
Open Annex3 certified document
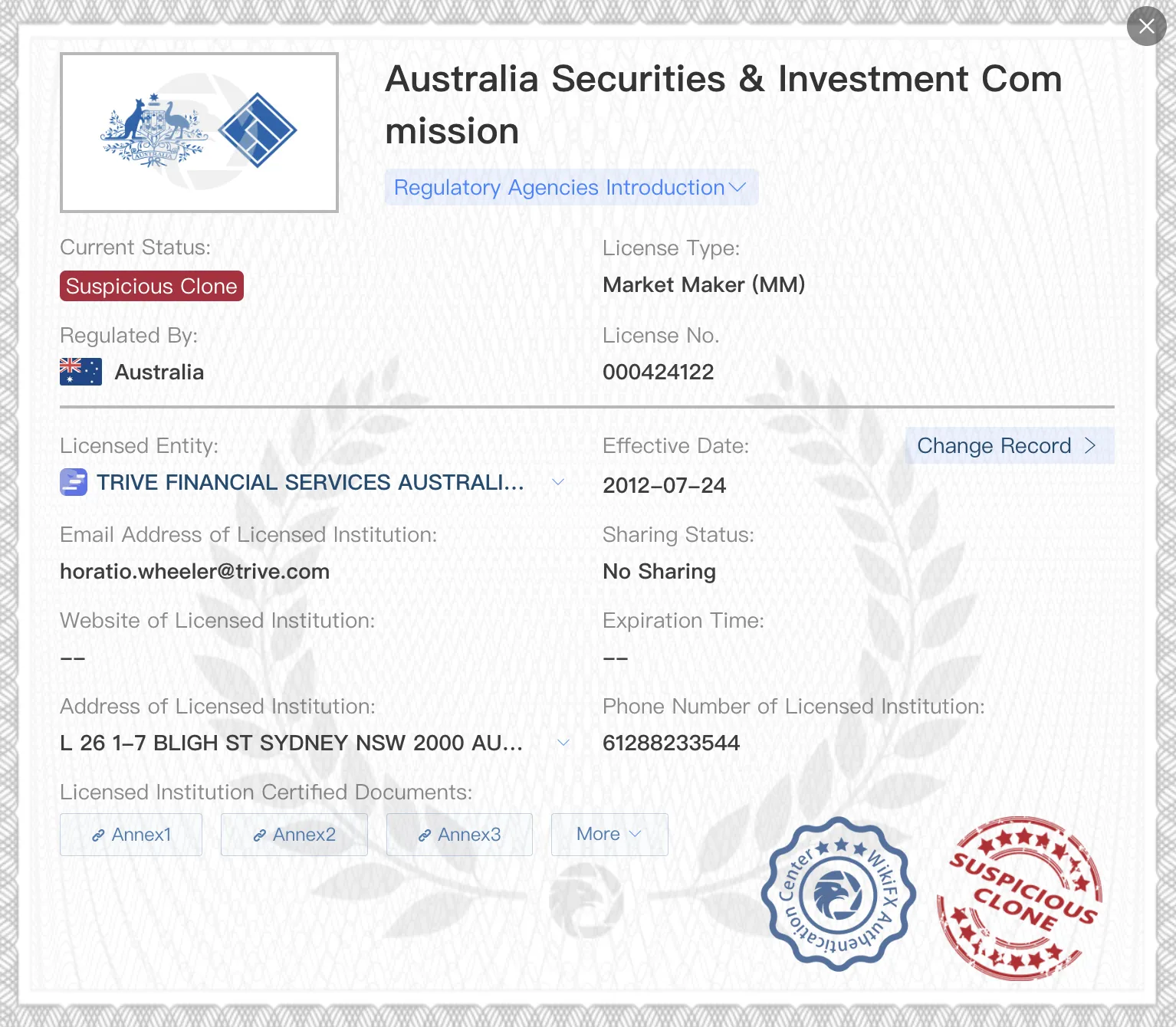(459, 835)
